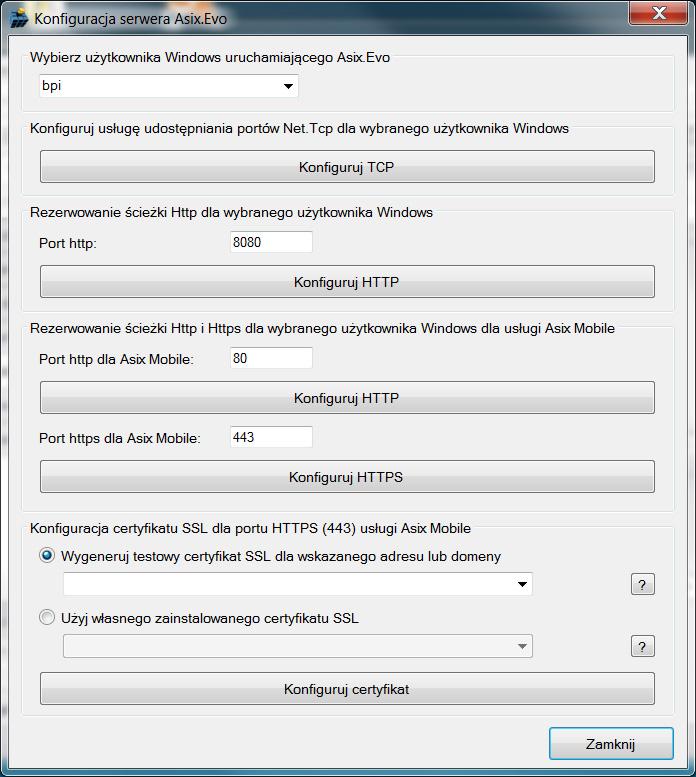696x777 pixels.
Task: Click the Konfiguruj certyfikat button
Action: [347, 689]
